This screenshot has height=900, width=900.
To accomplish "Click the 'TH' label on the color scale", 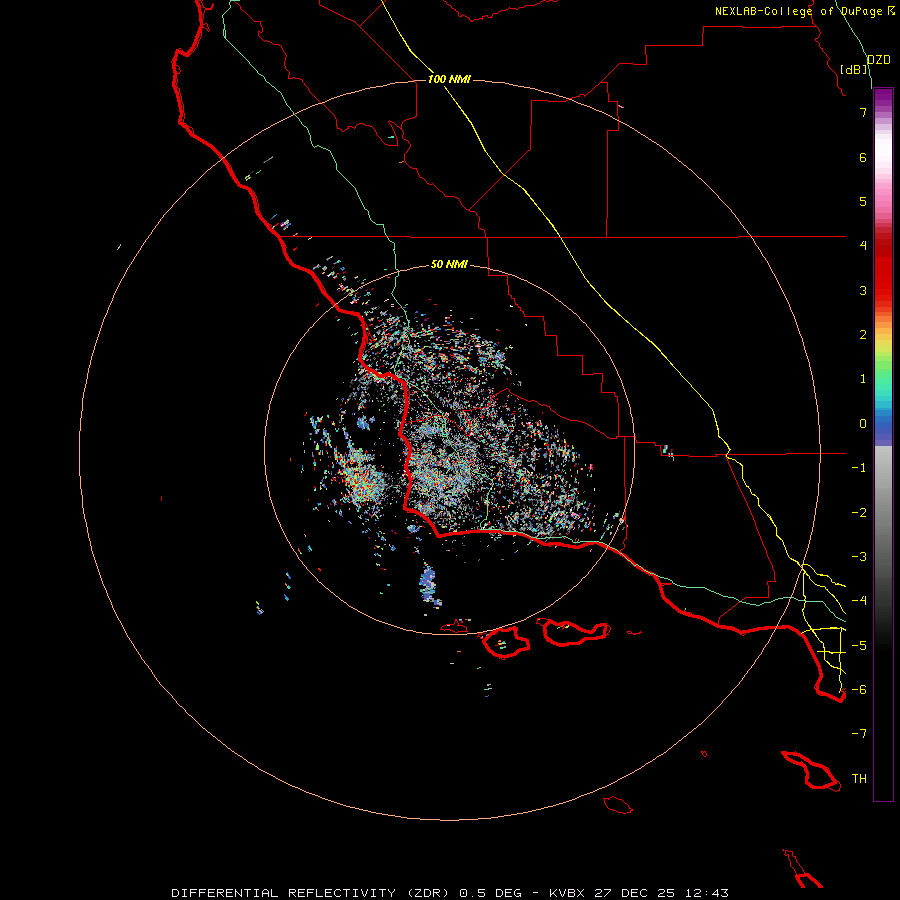I will tap(859, 779).
